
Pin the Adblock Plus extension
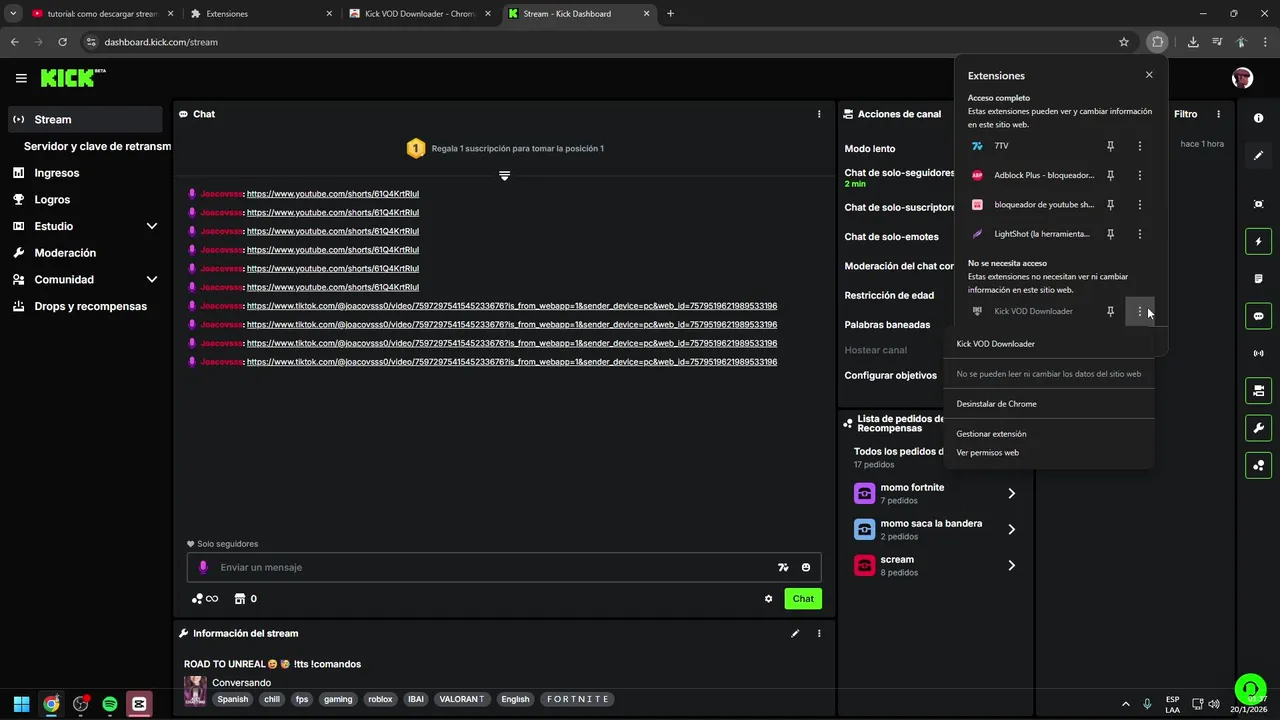(1110, 175)
